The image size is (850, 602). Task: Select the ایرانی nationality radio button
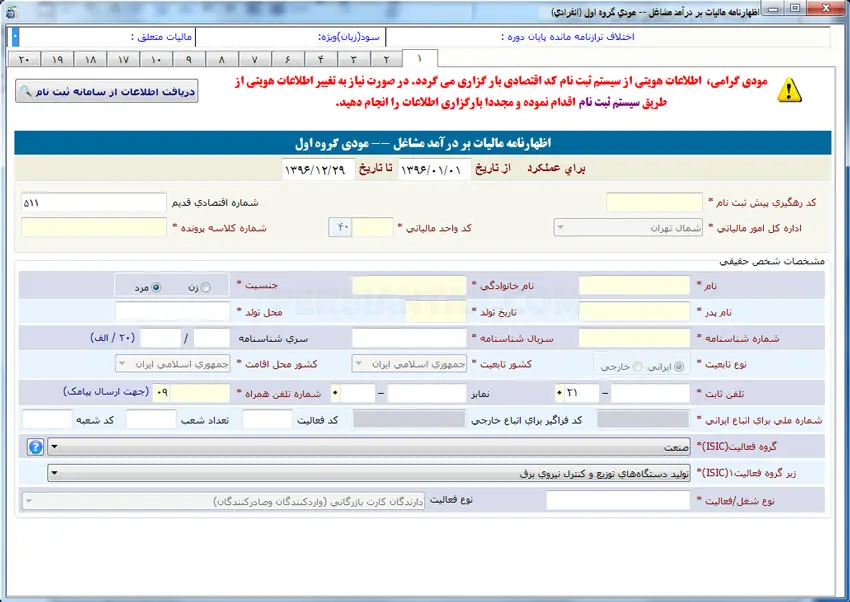[x=679, y=366]
